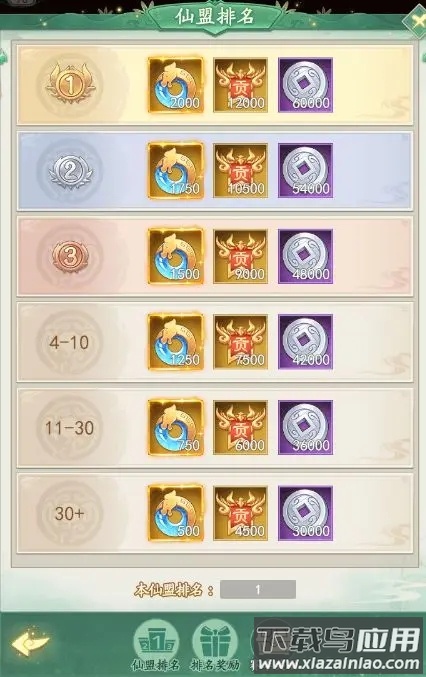Go back with the golden arrow button
Screen dimensions: 426x677
coord(30,643)
